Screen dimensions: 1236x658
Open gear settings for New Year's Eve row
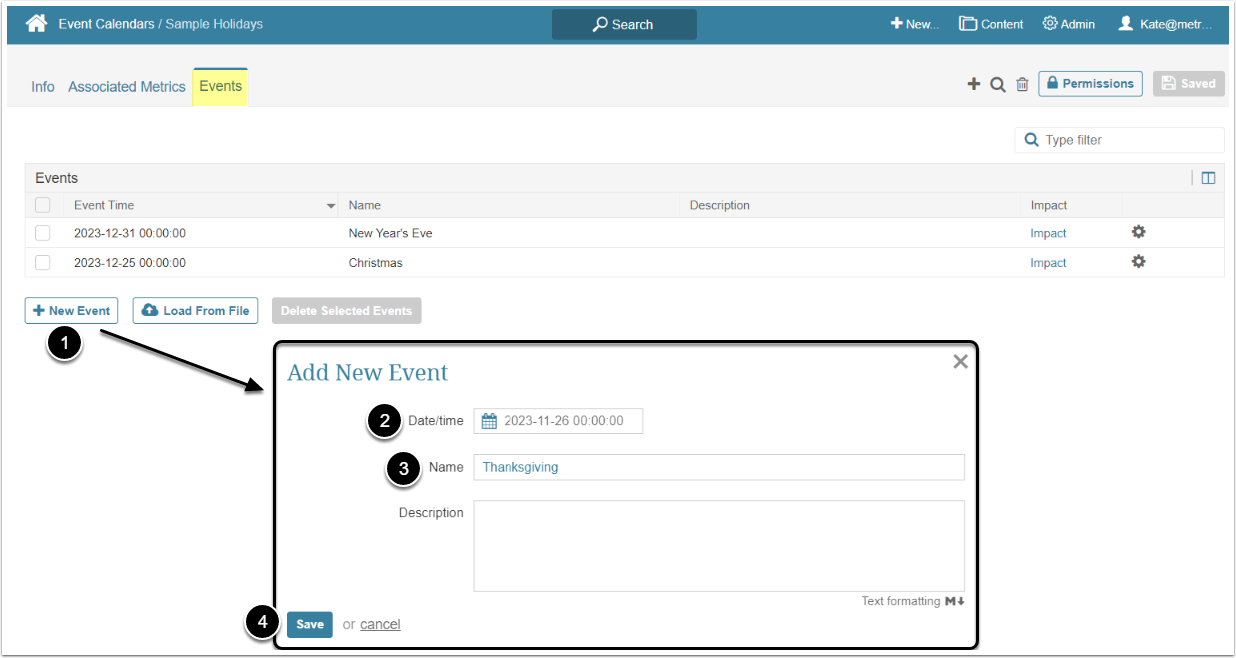pos(1138,232)
